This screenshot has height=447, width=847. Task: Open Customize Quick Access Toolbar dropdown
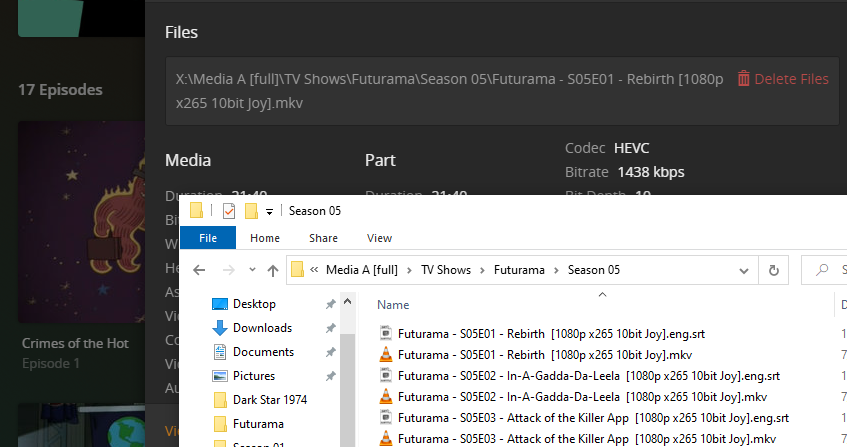[x=269, y=212]
